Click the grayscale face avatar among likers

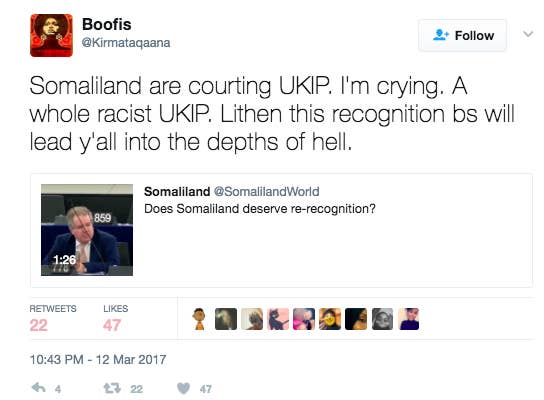[382, 319]
